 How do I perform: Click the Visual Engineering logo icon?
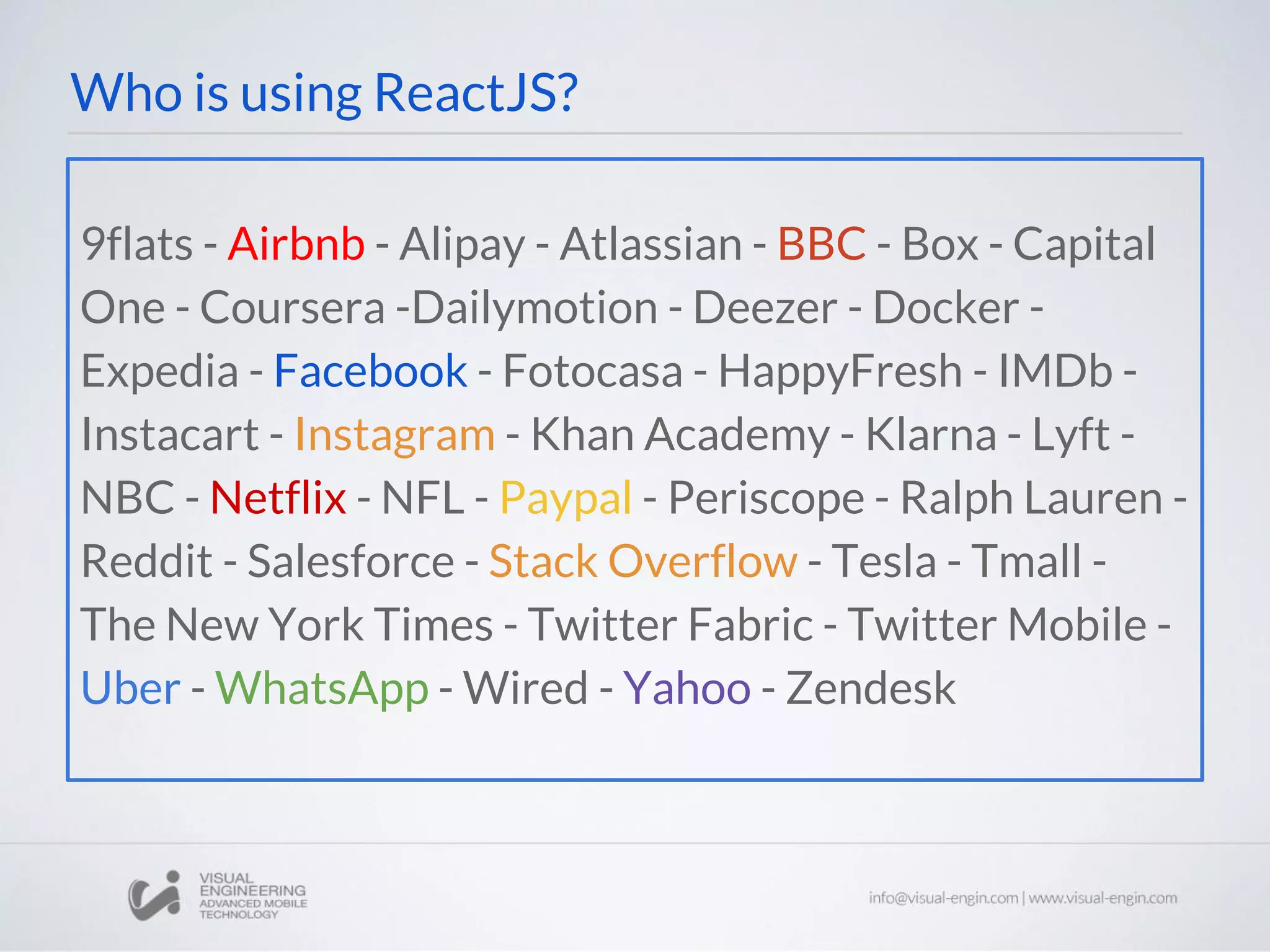[154, 896]
